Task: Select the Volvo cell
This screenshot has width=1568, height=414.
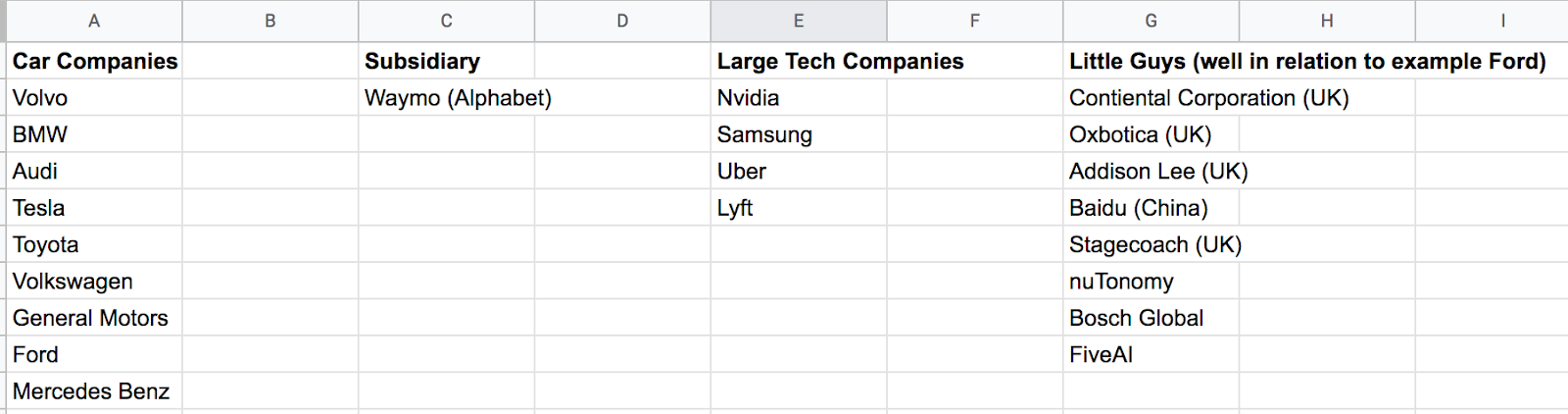Action: [94, 97]
